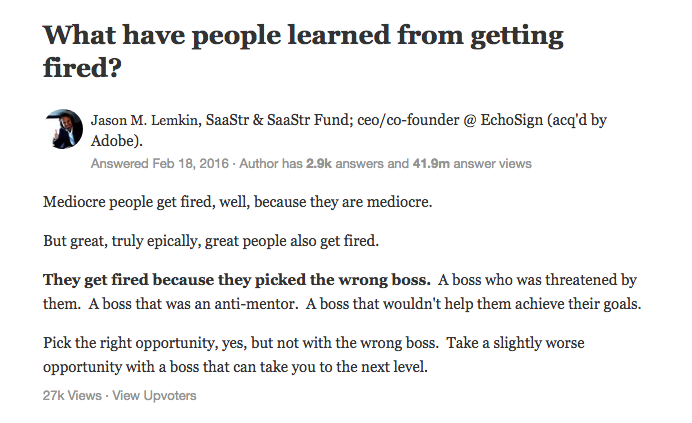The width and height of the screenshot is (692, 423).
Task: Click Jason M. Lemkin's profile avatar
Action: pos(64,129)
